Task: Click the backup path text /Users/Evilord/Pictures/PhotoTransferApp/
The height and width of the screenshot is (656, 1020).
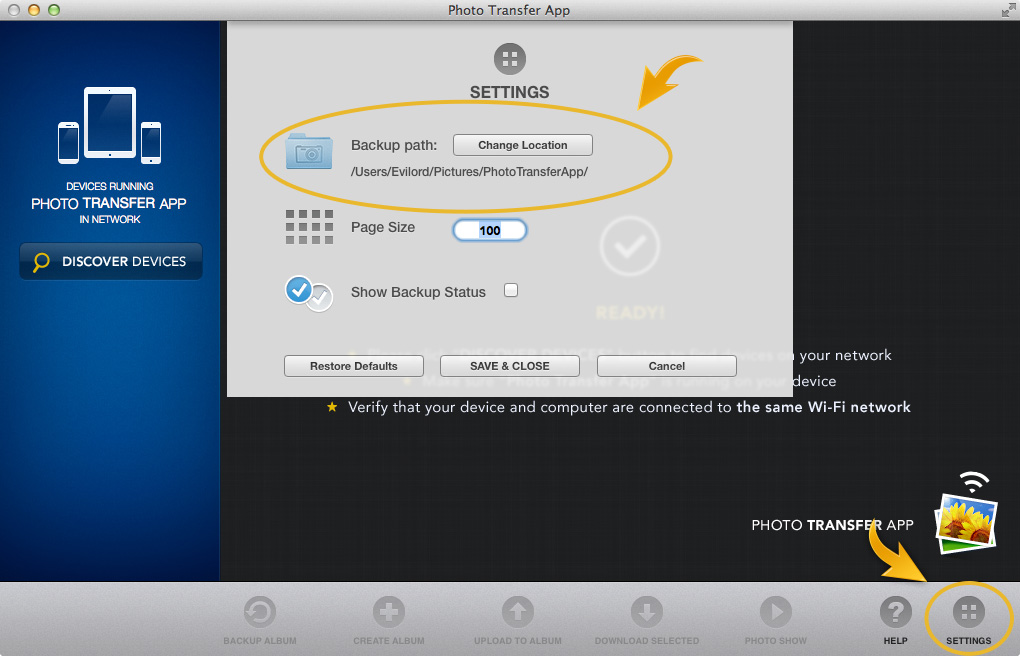Action: (469, 172)
